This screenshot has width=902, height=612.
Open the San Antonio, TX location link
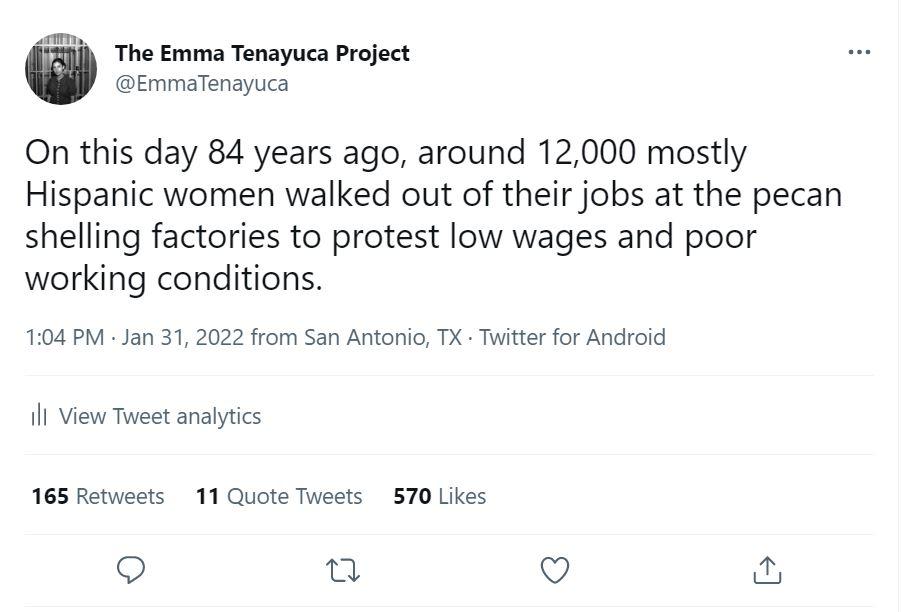click(x=383, y=337)
